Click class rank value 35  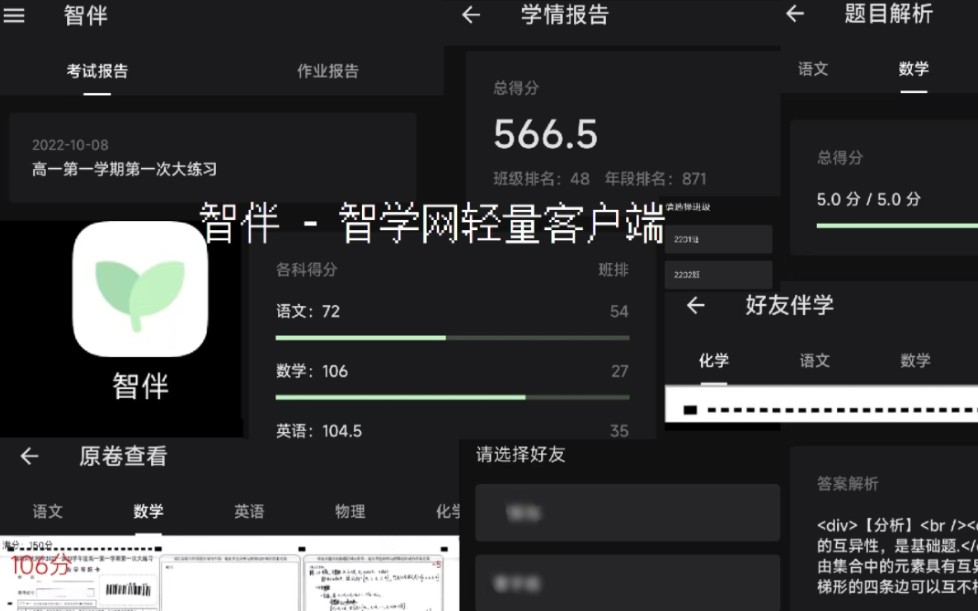(619, 431)
